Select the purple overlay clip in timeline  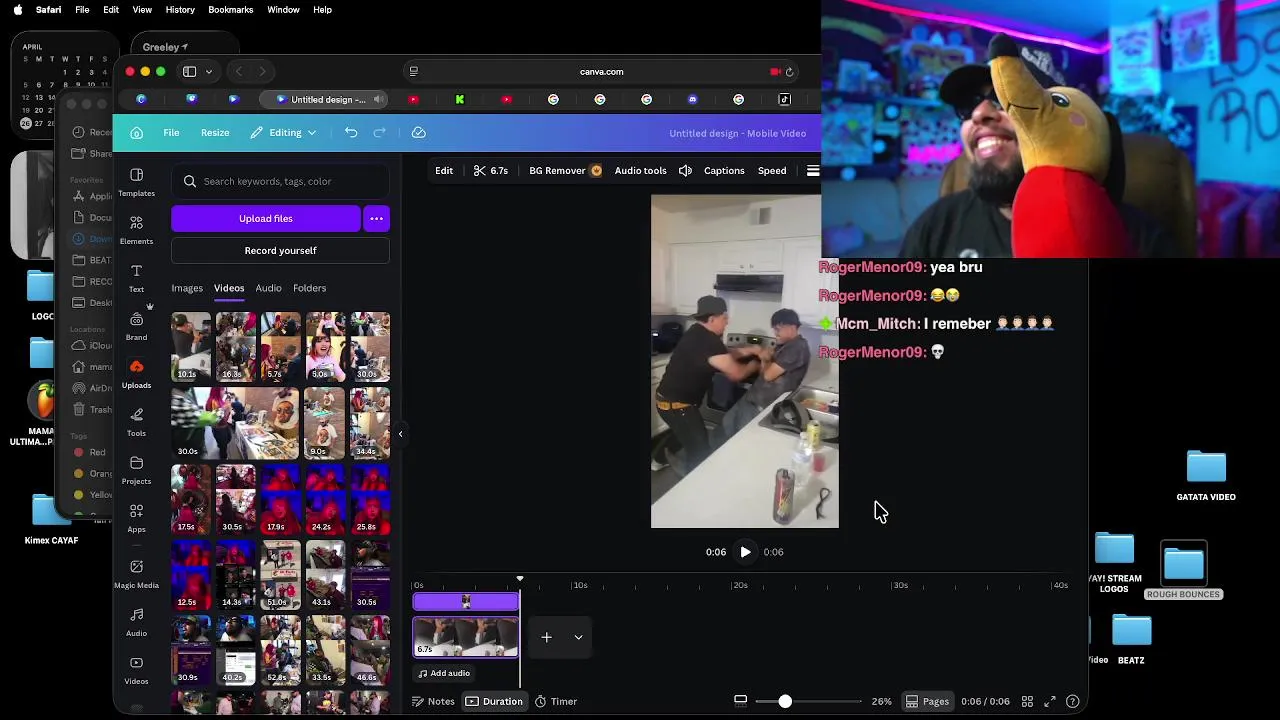coord(466,602)
